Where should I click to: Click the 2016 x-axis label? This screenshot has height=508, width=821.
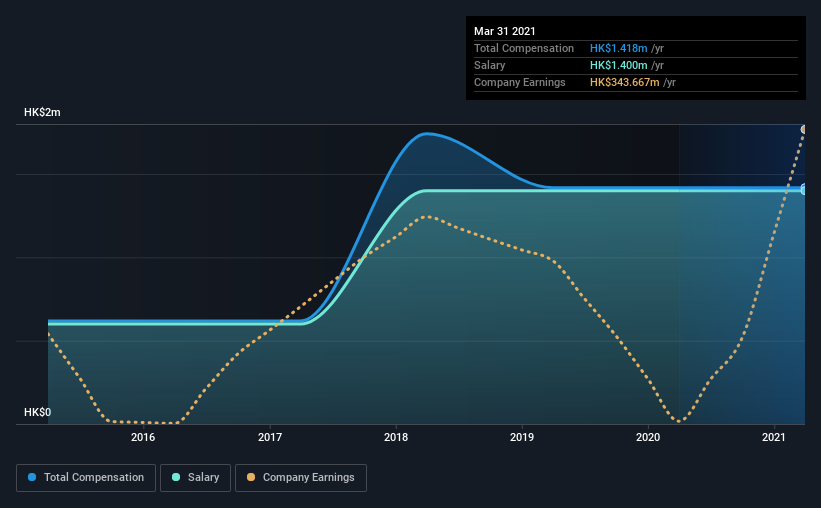[143, 437]
